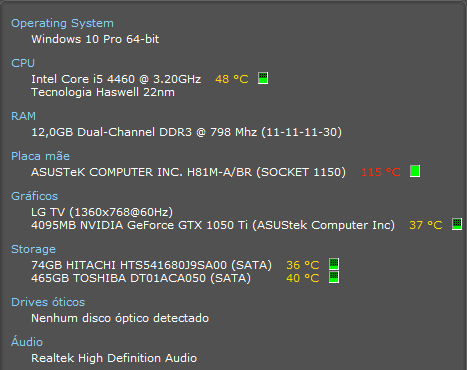This screenshot has width=467, height=370.
Task: Select the LG TV display entry
Action: pos(102,212)
